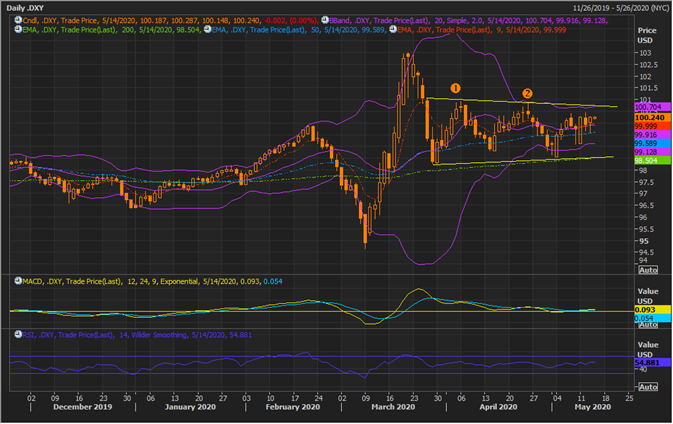The height and width of the screenshot is (424, 673).
Task: Click the yellow 0.093 MACD value tag
Action: click(x=652, y=309)
